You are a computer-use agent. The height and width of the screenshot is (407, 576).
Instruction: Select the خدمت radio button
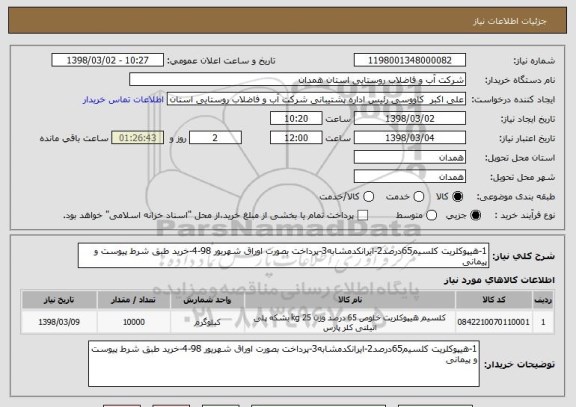click(418, 197)
